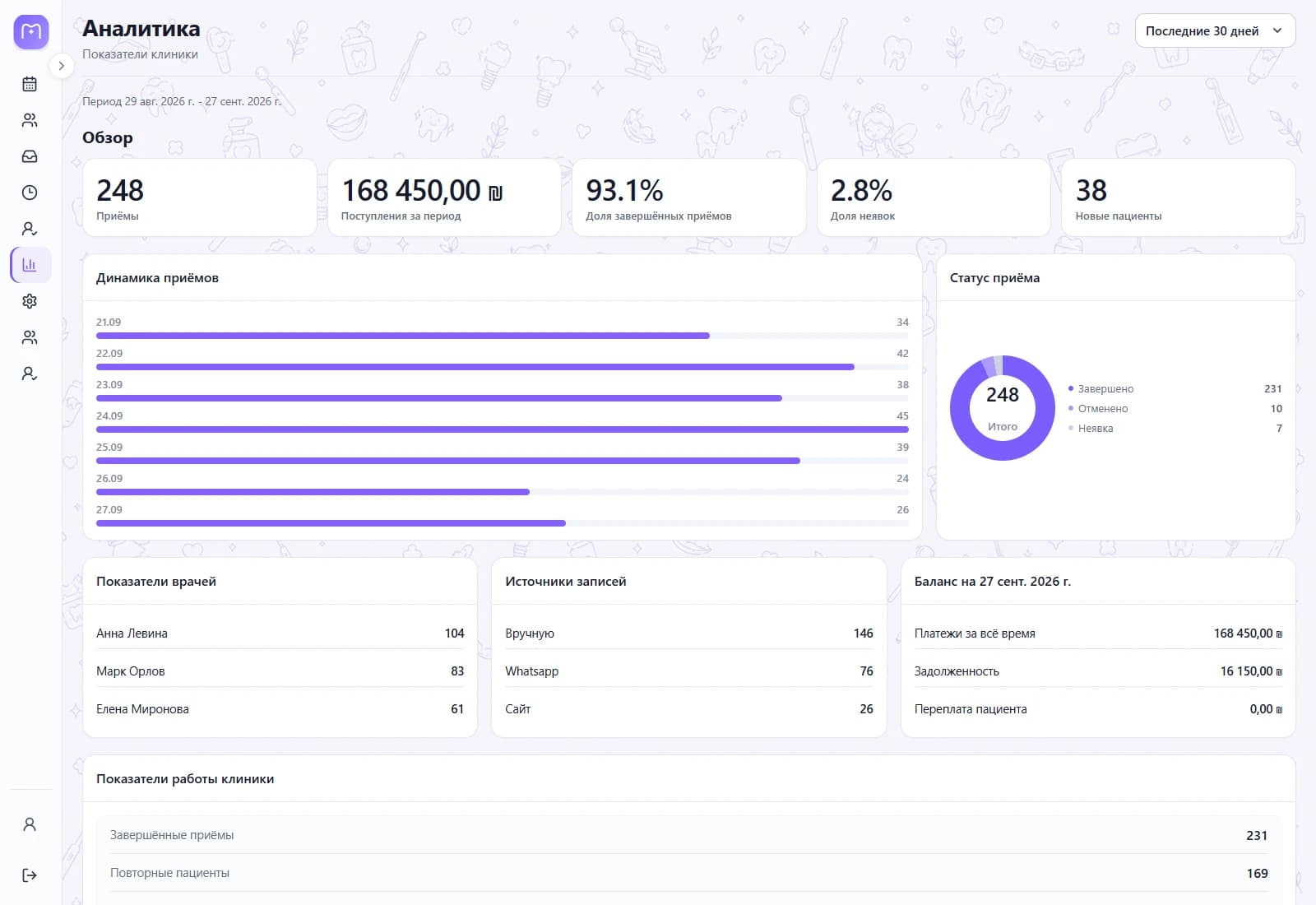1316x905 pixels.
Task: Open the clock history icon in the sidebar
Action: click(30, 193)
